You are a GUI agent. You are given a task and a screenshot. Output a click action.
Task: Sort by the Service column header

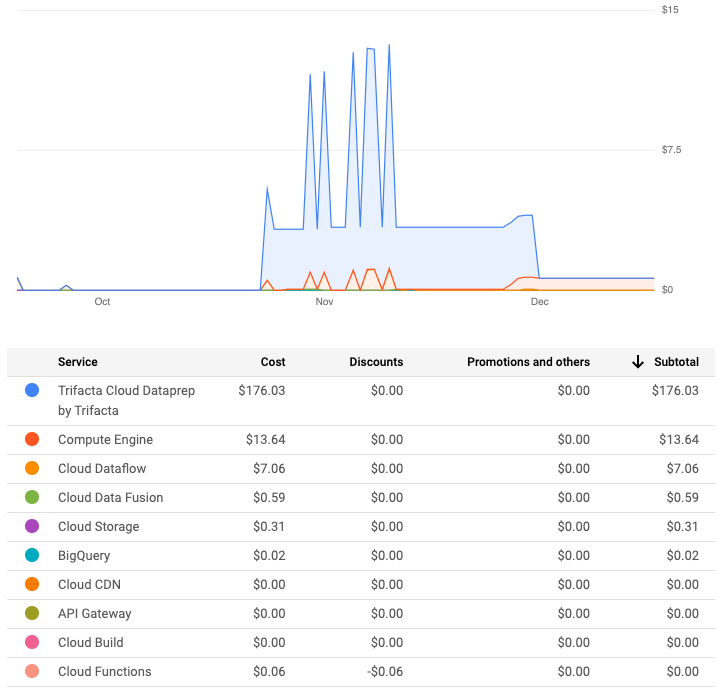point(77,362)
